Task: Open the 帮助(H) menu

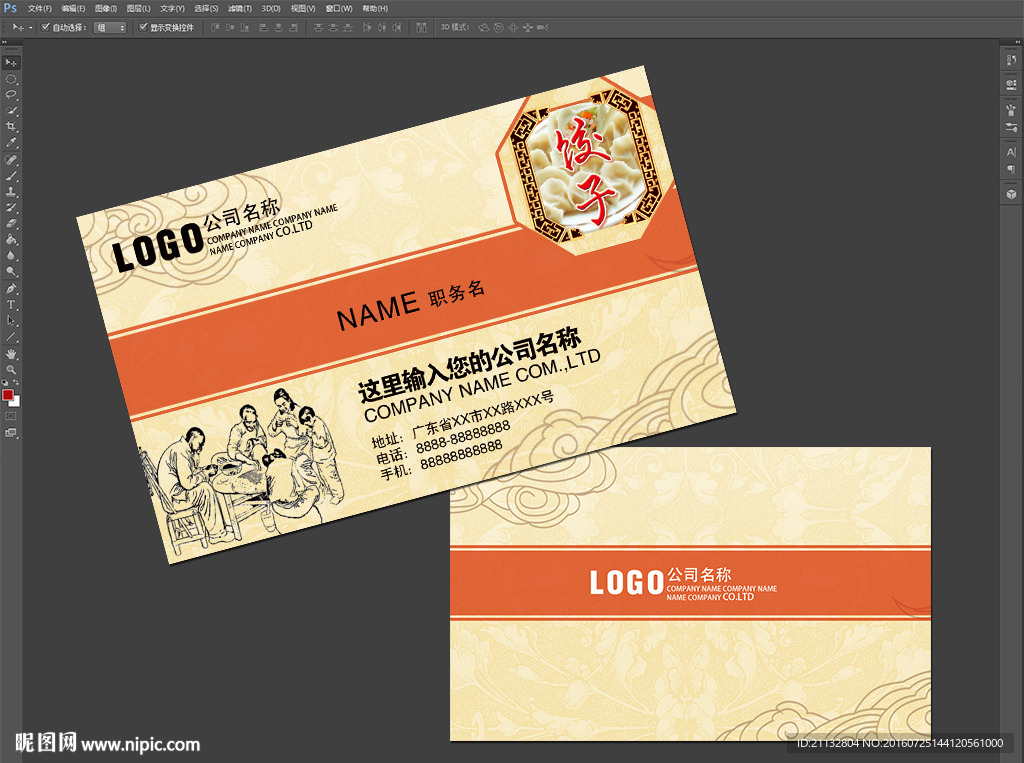Action: pyautogui.click(x=375, y=8)
